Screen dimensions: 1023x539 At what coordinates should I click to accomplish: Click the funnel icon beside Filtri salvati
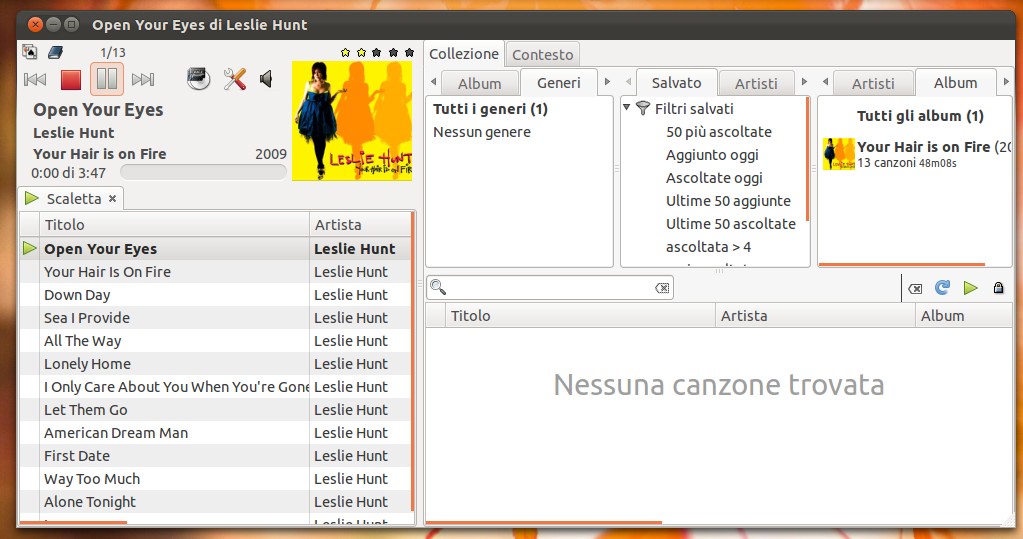coord(643,108)
